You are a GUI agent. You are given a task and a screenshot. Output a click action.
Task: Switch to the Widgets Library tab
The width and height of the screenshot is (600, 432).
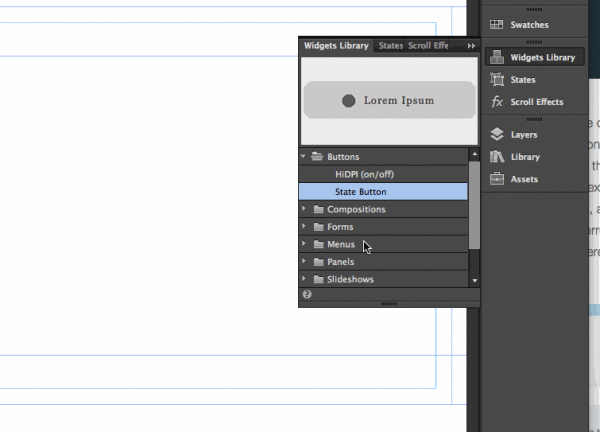pos(336,46)
